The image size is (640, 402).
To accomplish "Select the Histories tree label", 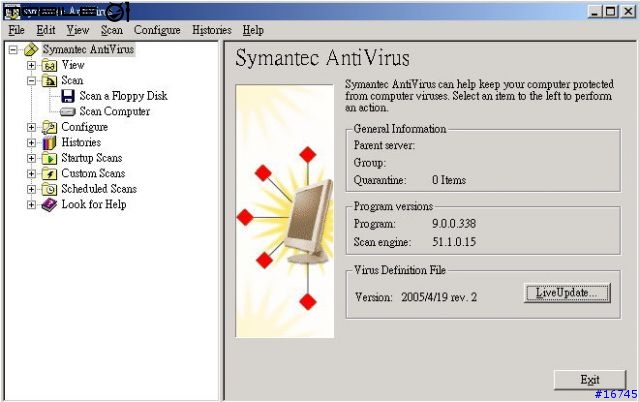I will click(81, 143).
